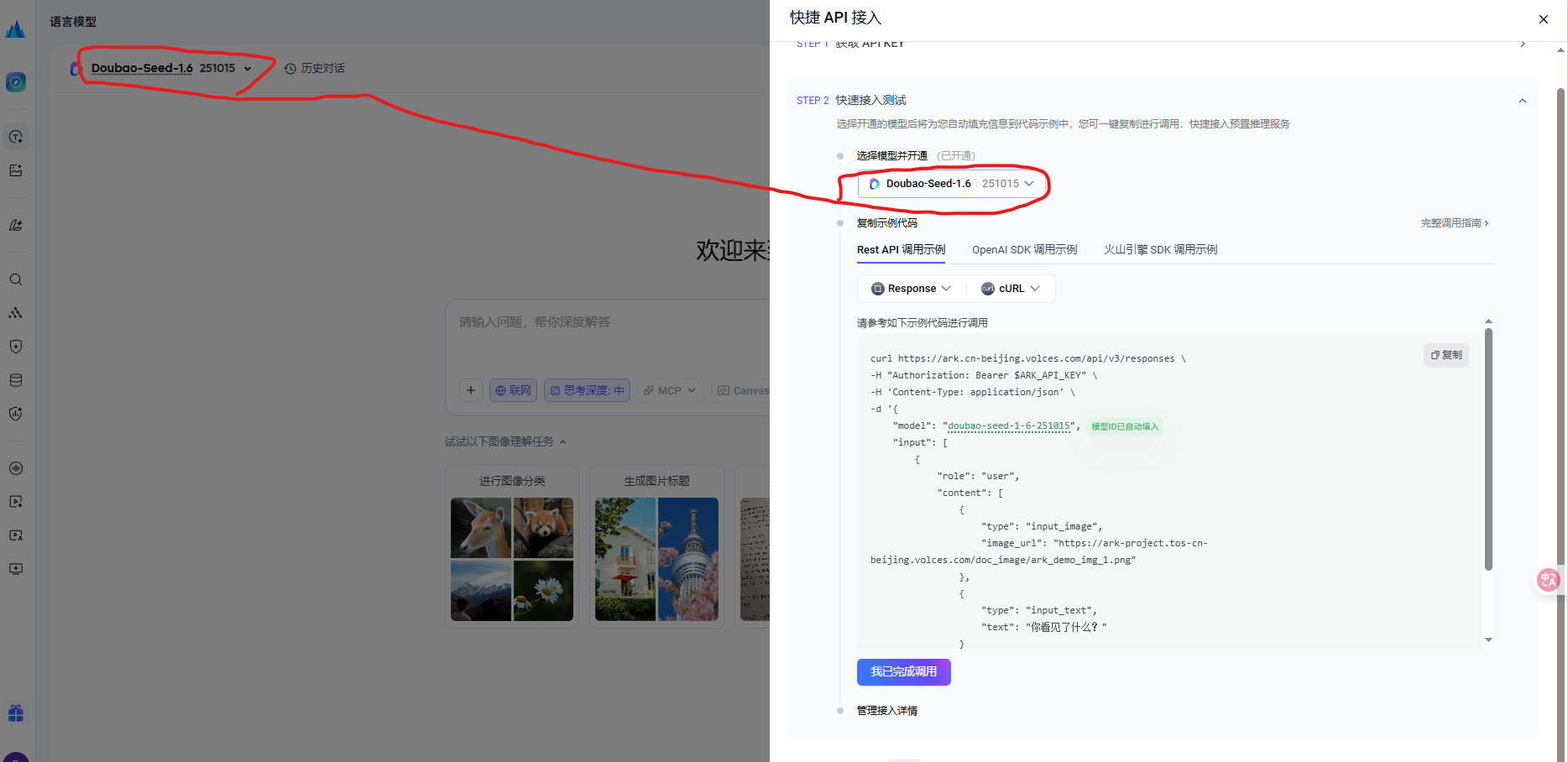Click the curl endpoint URL line in the code
Viewport: 1568px width, 762px height.
pos(1027,359)
